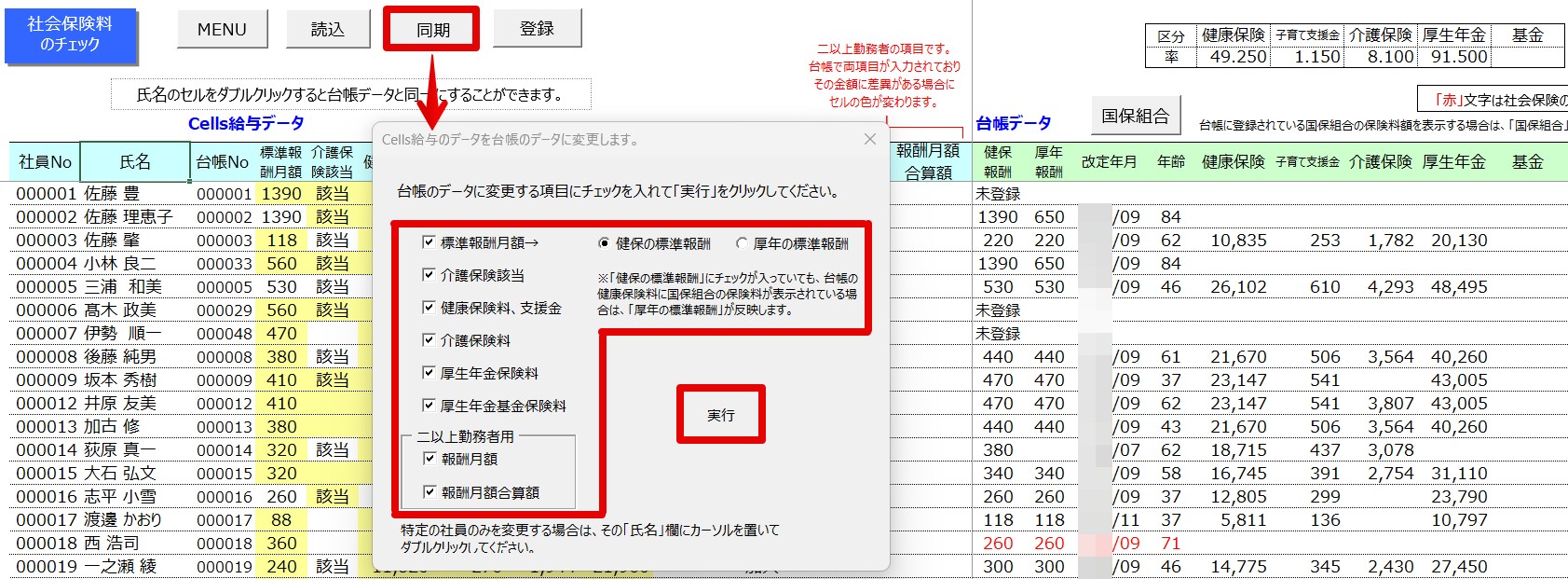Select employee name 後藤 純男

pos(120,357)
